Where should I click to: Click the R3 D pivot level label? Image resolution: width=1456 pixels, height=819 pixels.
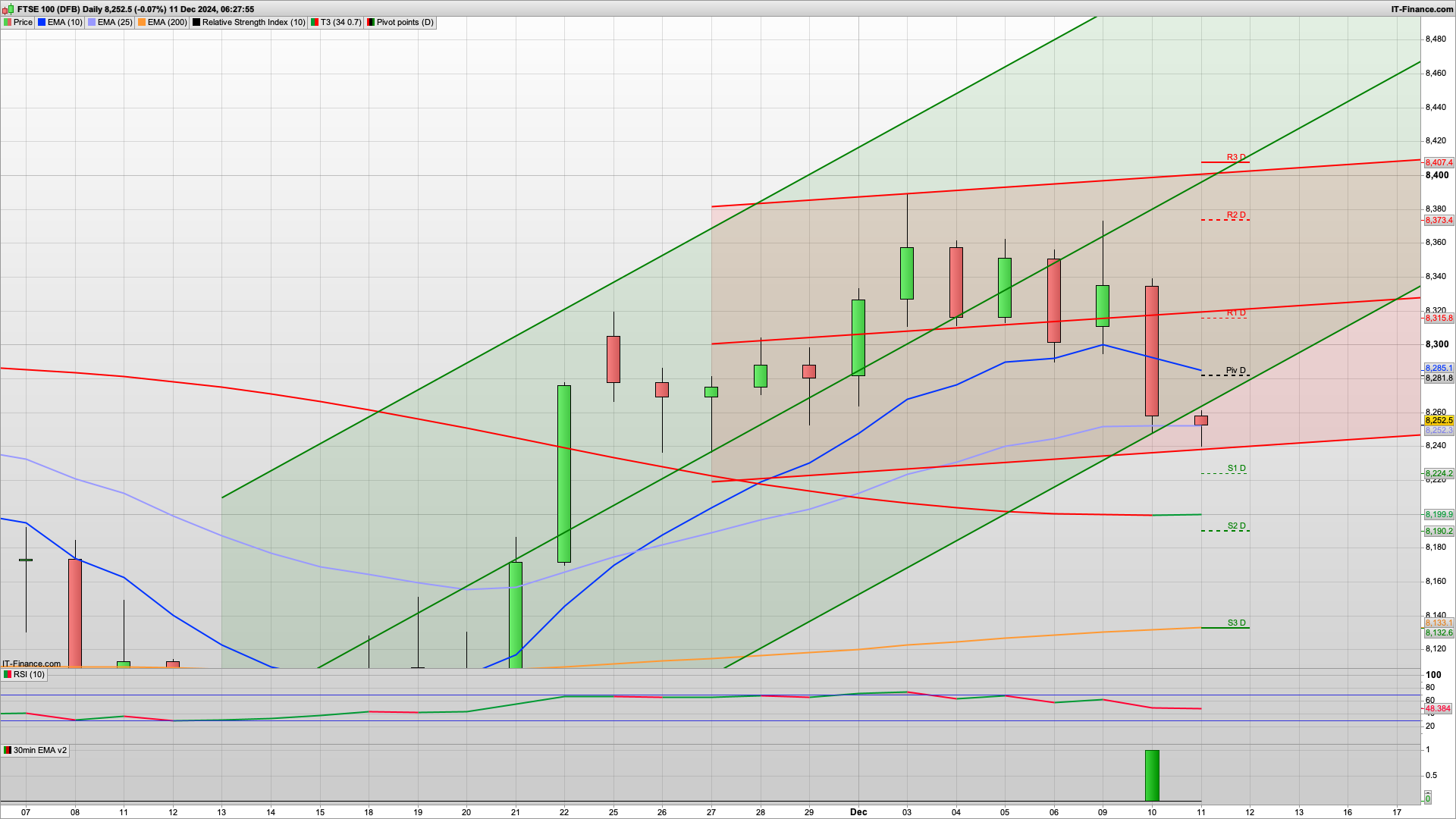coord(1236,158)
